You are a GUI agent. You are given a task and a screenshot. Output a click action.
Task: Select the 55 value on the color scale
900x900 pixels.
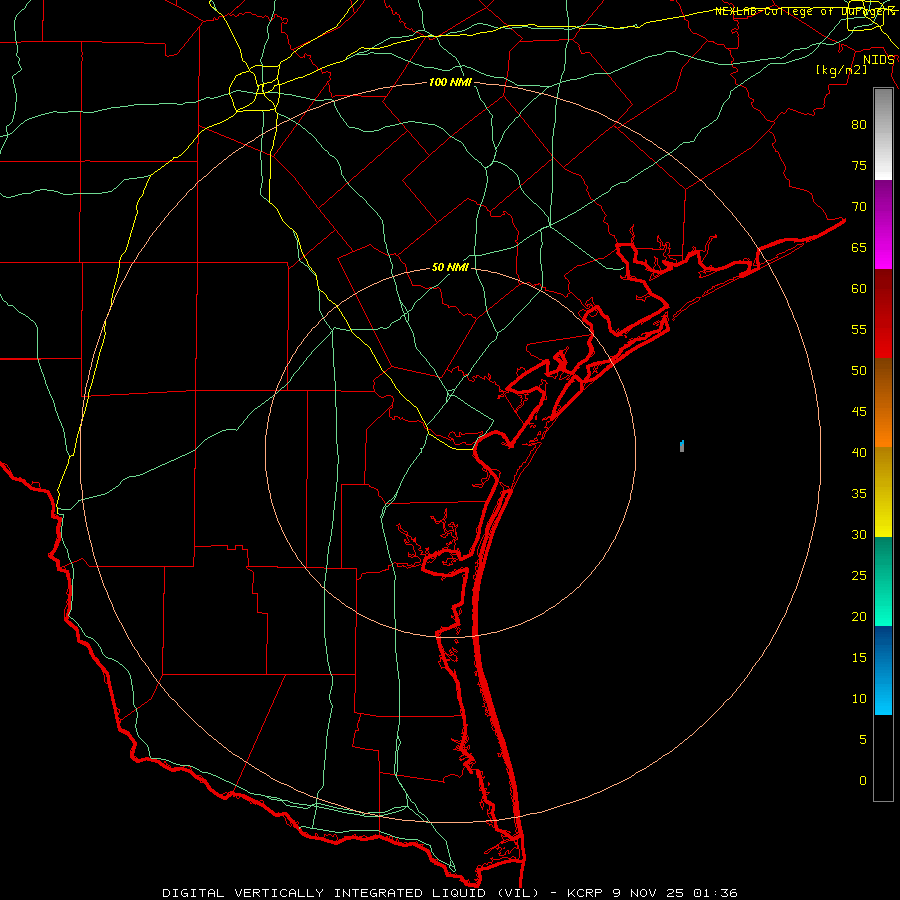click(x=859, y=329)
